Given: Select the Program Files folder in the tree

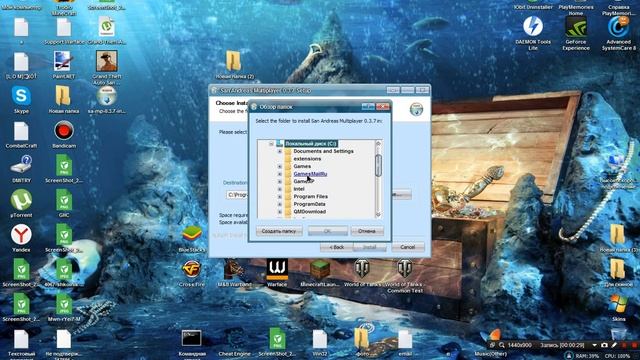Looking at the screenshot, I should point(311,197).
